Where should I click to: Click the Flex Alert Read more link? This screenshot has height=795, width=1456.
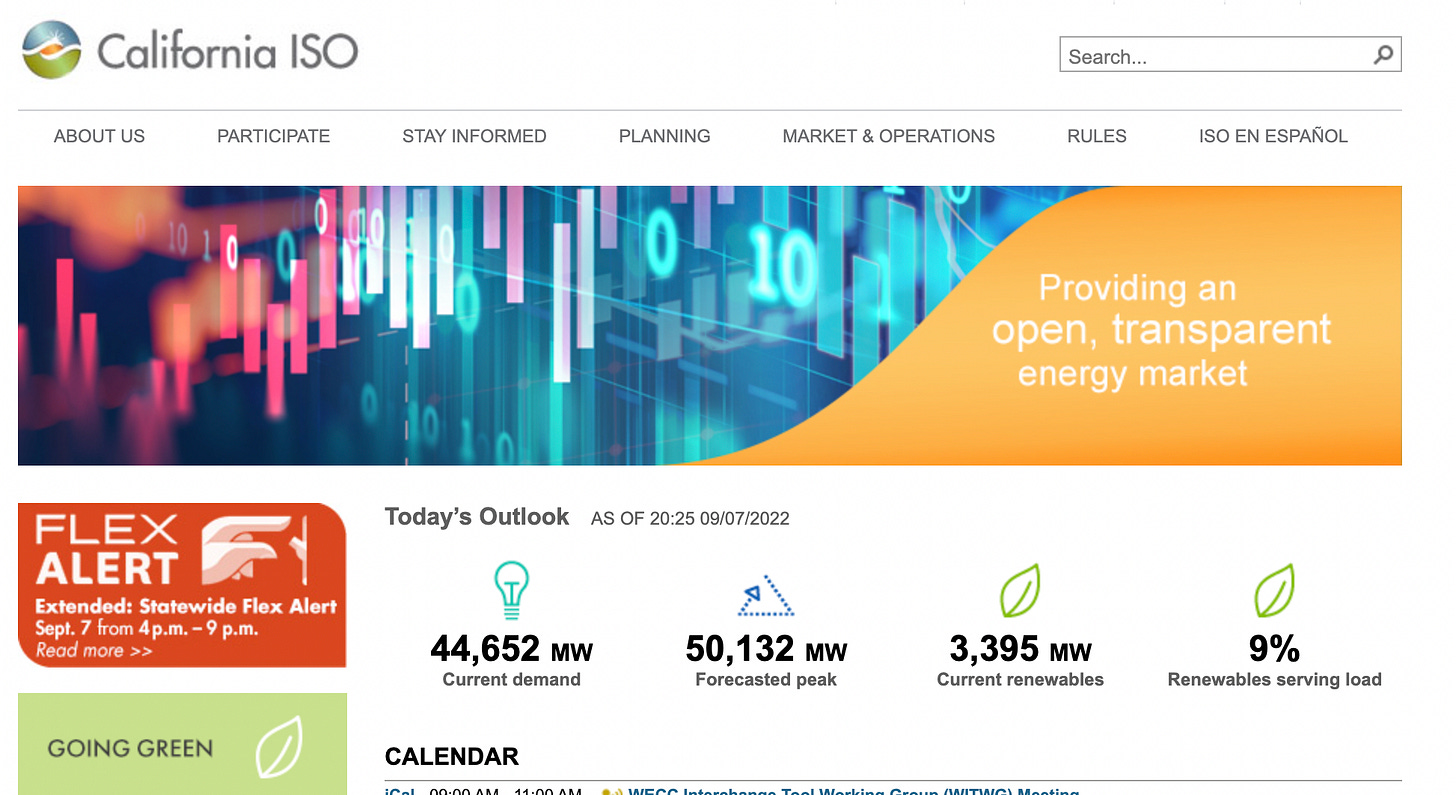click(94, 651)
